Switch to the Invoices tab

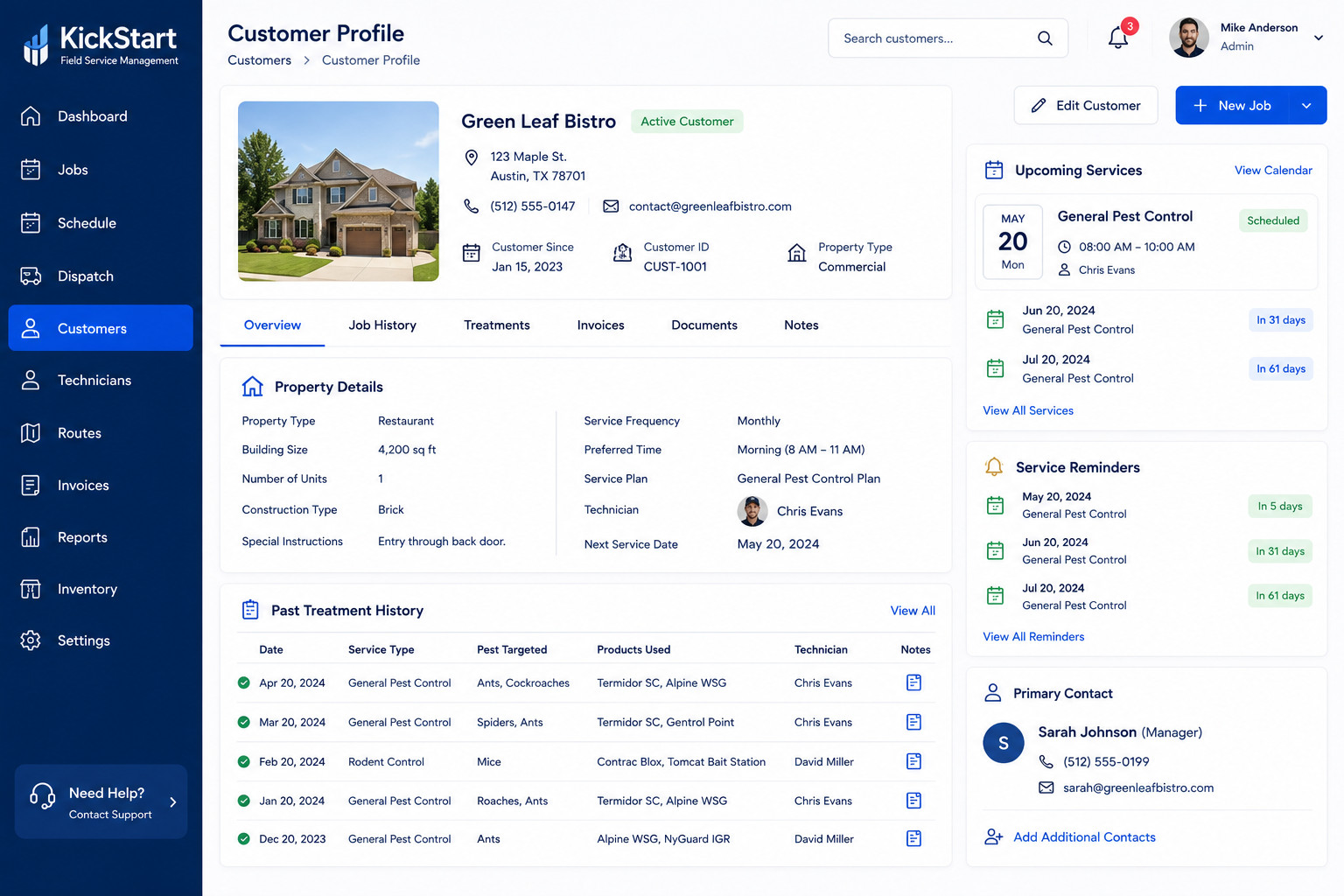(600, 325)
